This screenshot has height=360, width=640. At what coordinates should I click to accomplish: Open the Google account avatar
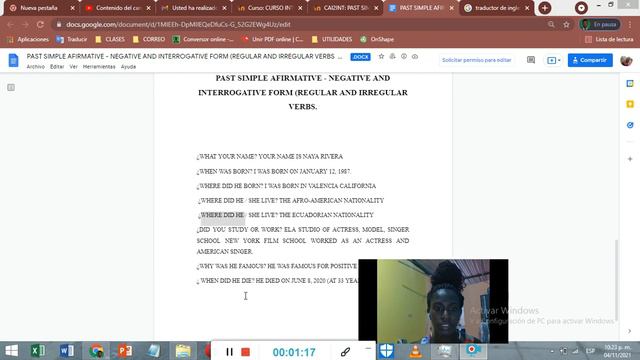627,60
